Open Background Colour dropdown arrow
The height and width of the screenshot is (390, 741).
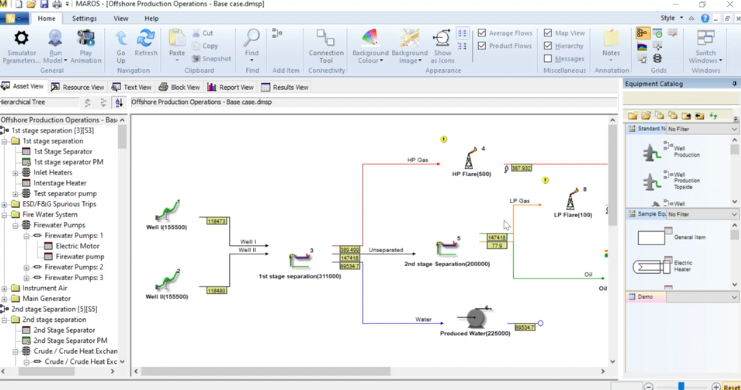coord(381,61)
